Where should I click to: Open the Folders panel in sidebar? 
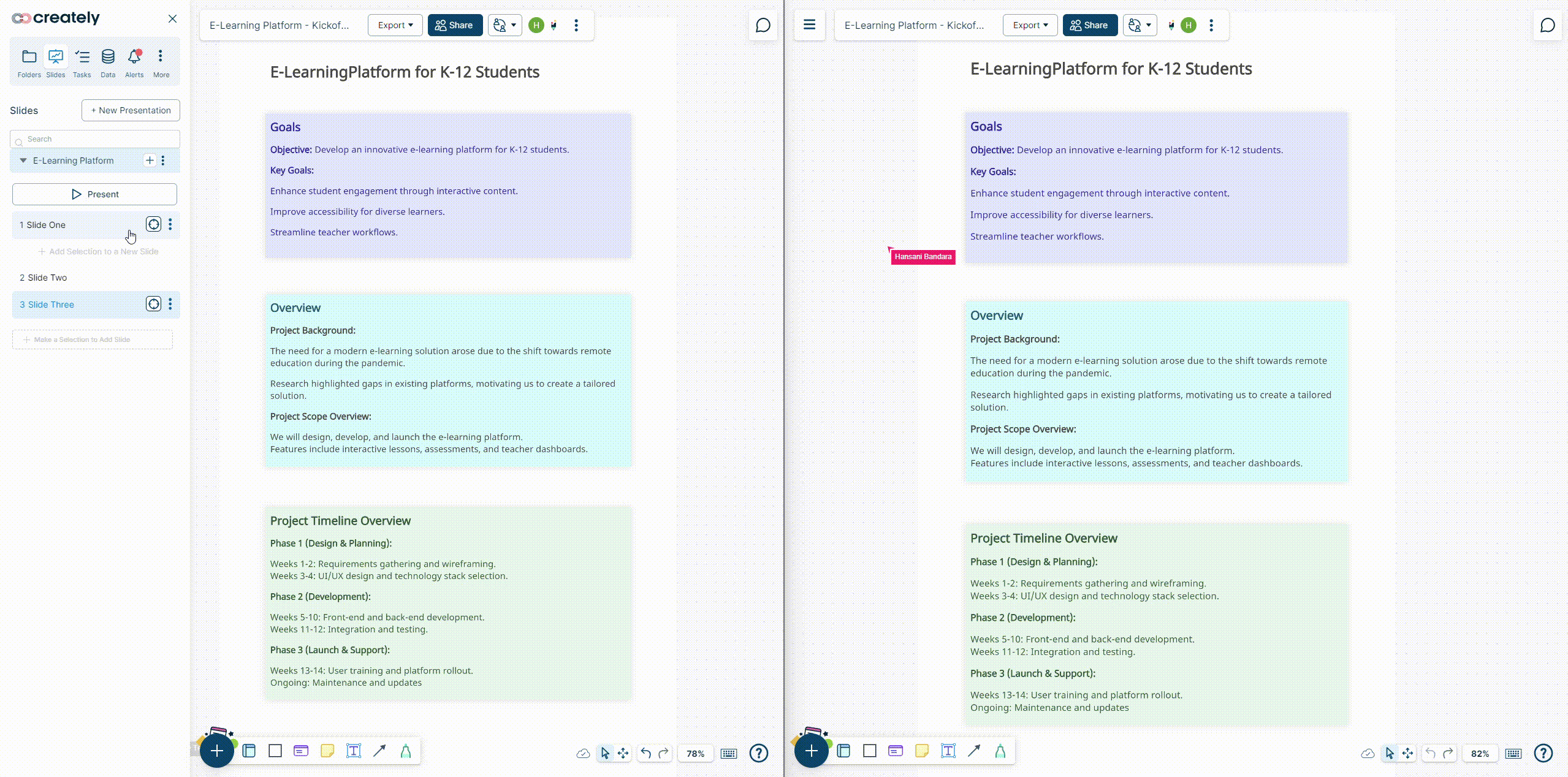tap(29, 63)
